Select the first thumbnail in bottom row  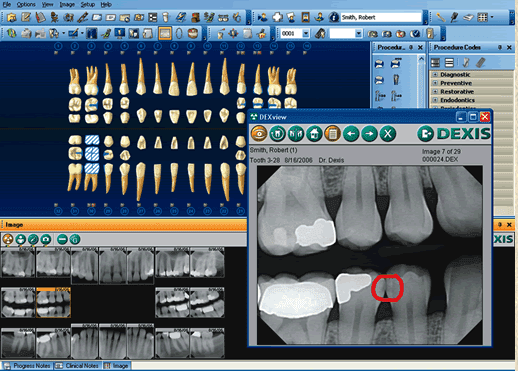18,343
